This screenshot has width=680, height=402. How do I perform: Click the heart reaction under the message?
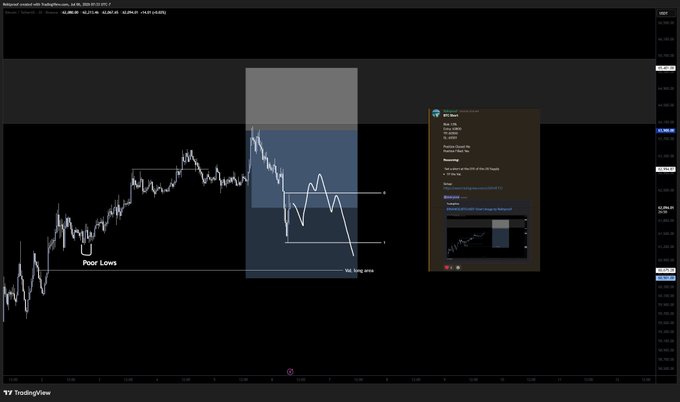(448, 268)
